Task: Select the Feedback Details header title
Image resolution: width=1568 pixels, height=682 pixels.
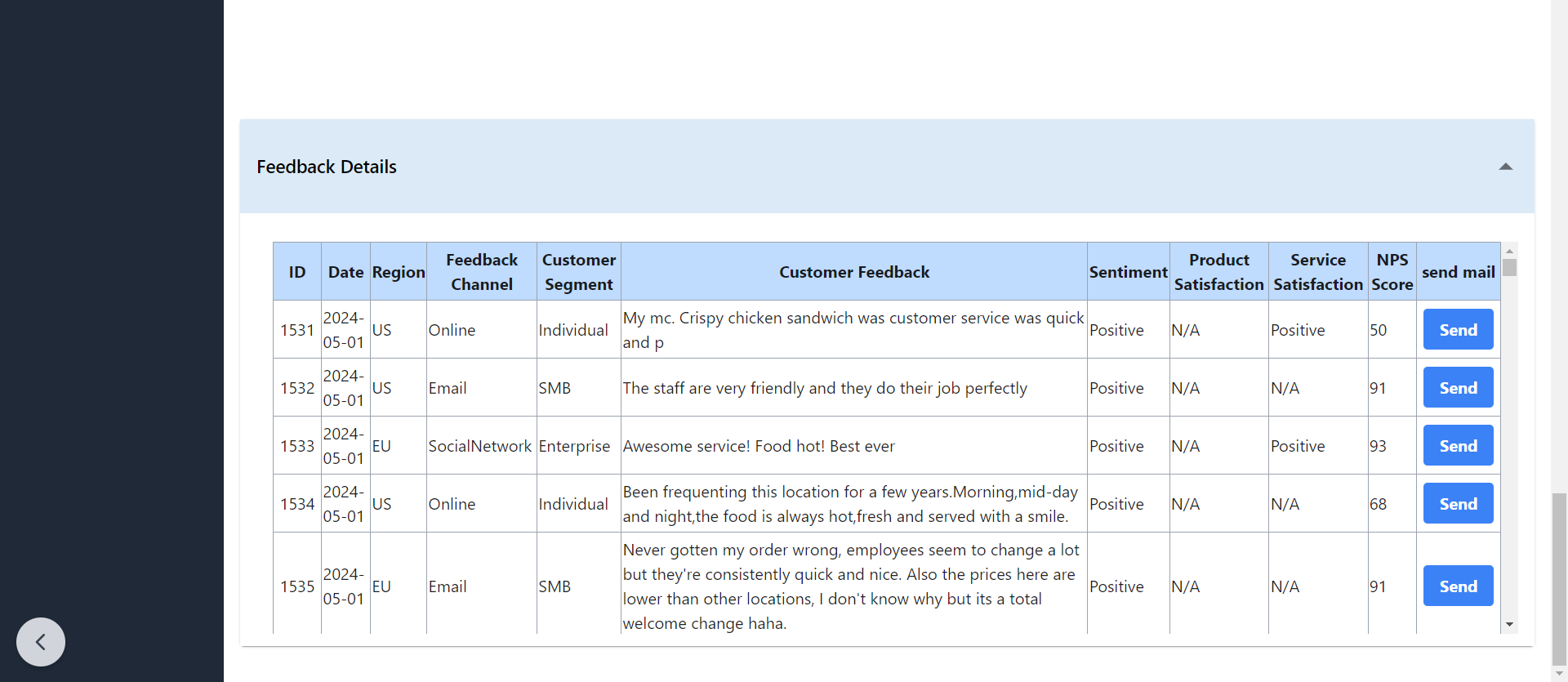Action: pos(327,167)
